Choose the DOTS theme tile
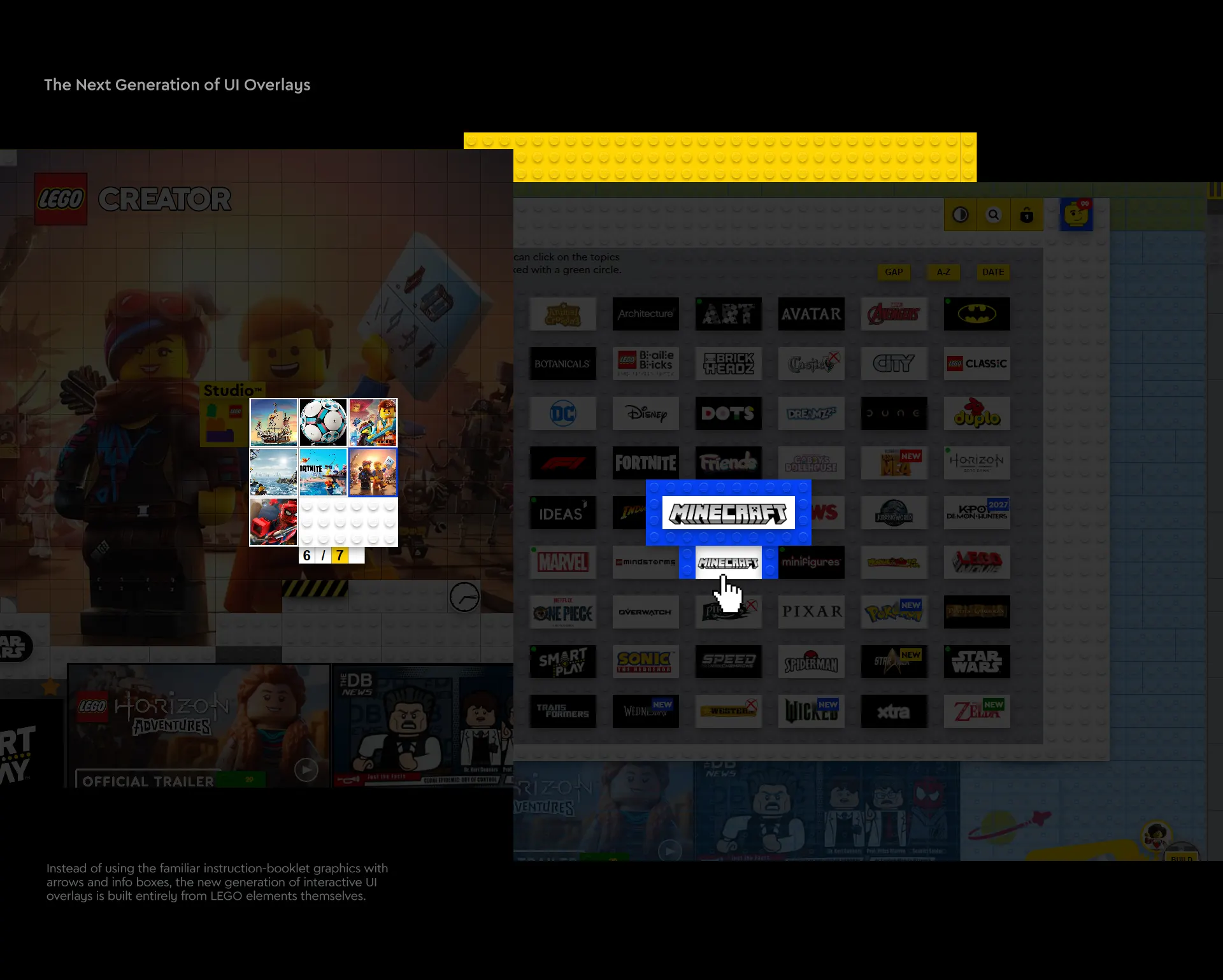Screen dimensions: 1223x980 pos(729,413)
